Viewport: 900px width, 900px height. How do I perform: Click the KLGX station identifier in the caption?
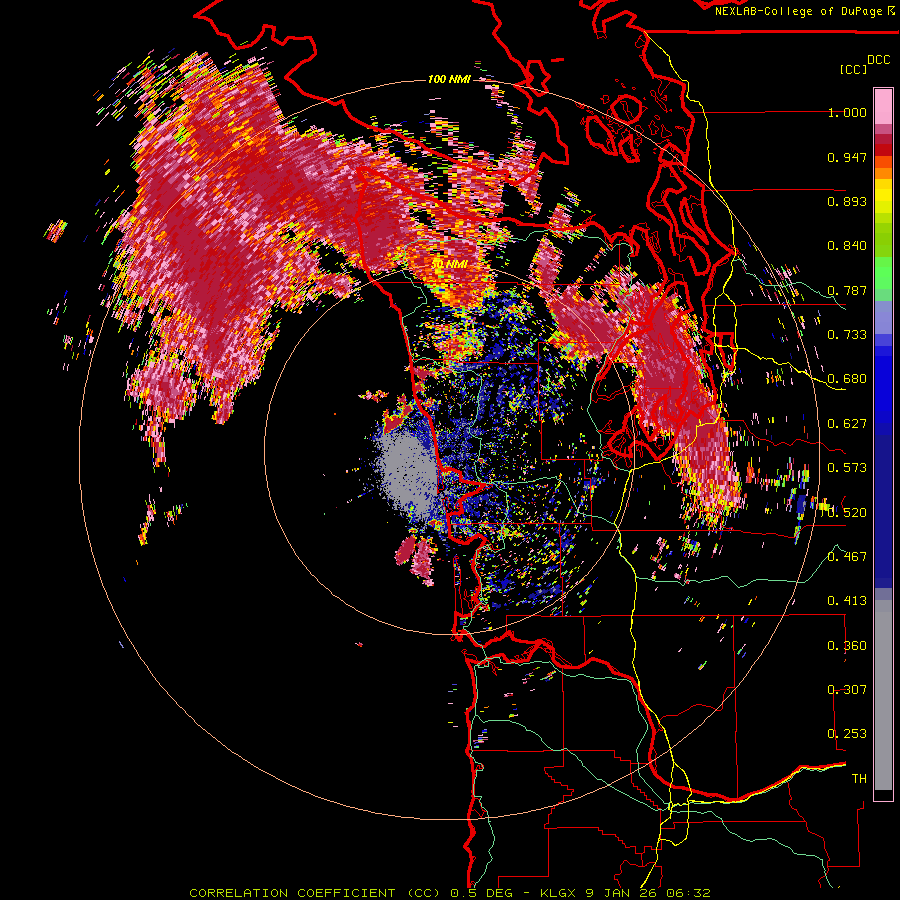pos(559,893)
